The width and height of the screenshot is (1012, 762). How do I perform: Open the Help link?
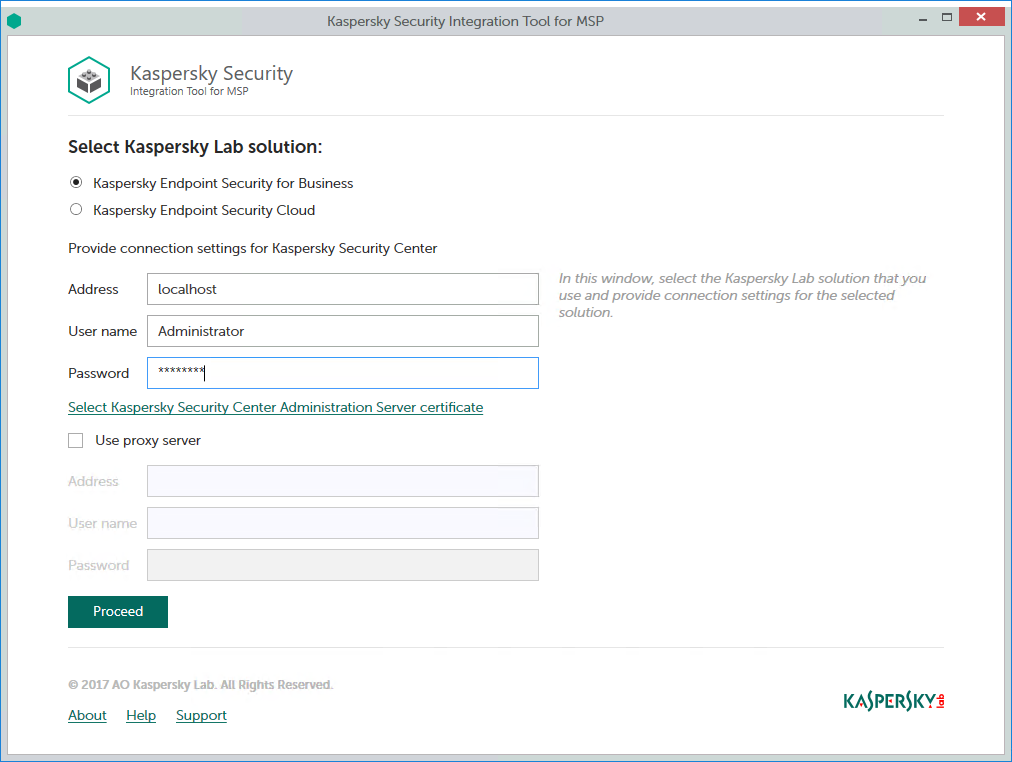coord(141,715)
